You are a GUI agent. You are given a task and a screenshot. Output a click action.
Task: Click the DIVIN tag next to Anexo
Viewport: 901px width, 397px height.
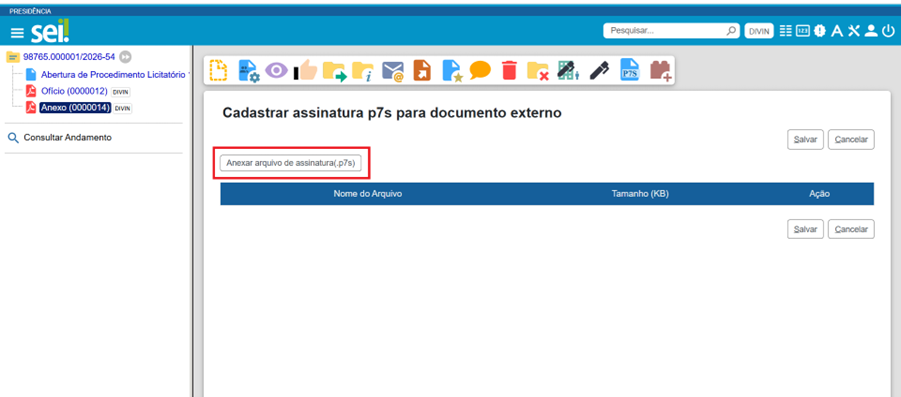coord(122,109)
